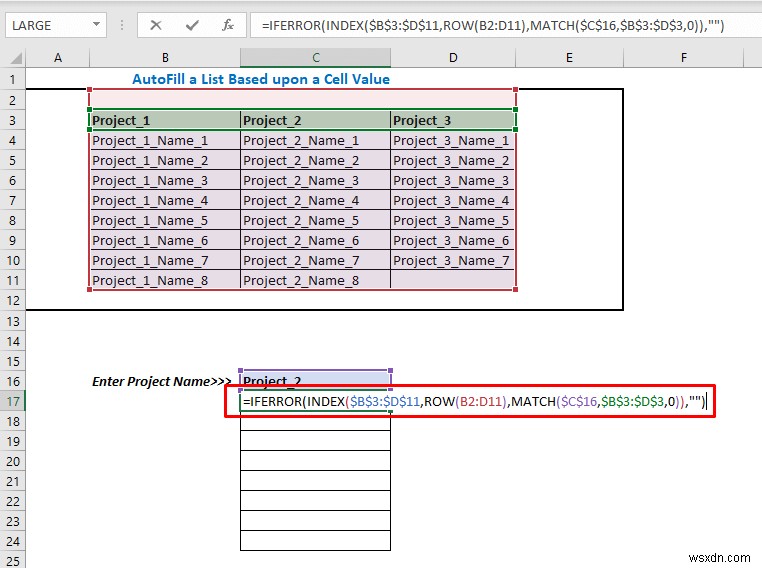Click cell Project_2_Name_3
Viewport: 762px width, 568px height.
315,180
